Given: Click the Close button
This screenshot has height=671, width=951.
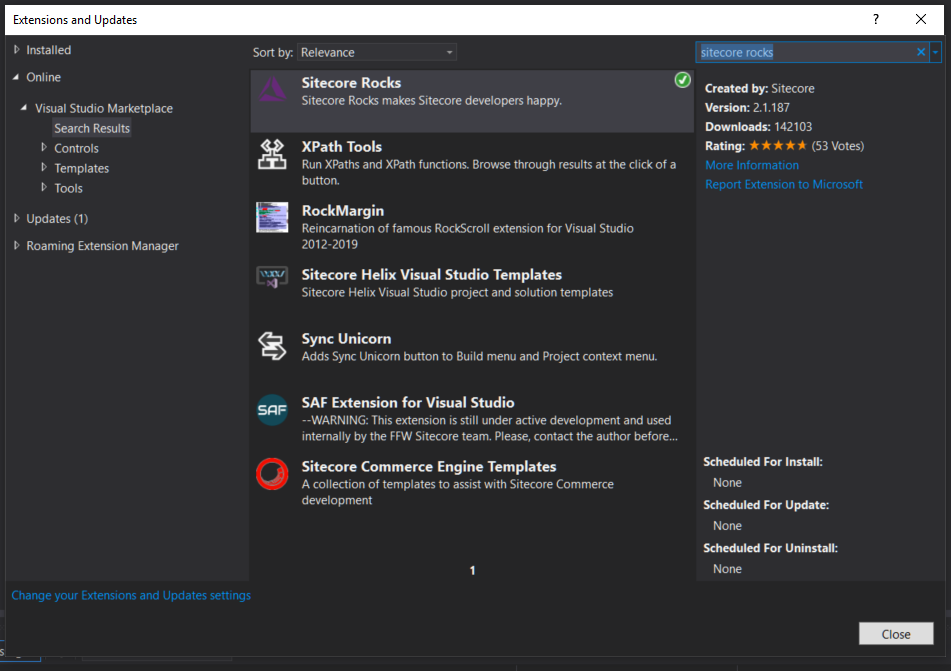Looking at the screenshot, I should [x=896, y=633].
